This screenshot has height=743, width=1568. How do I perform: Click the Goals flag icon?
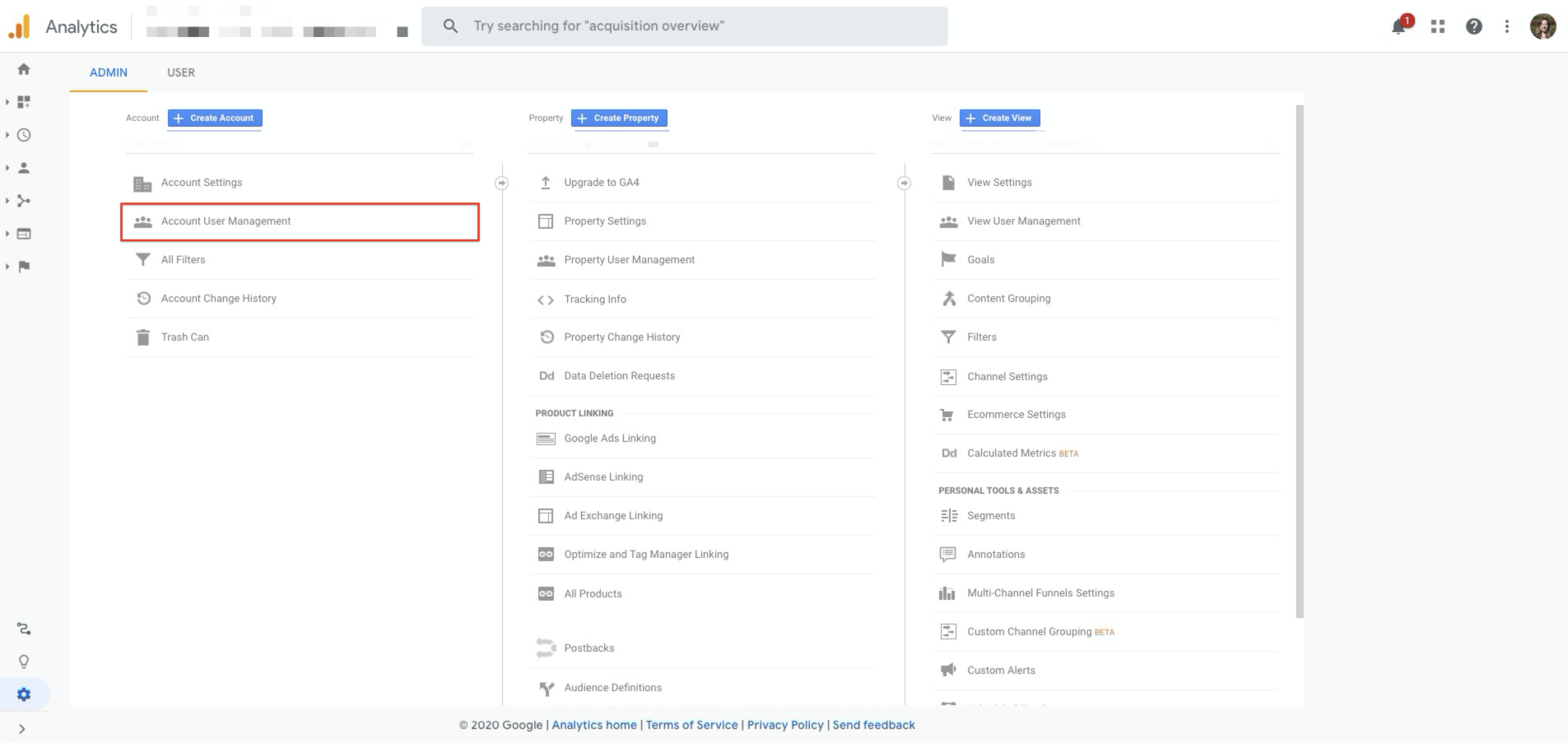[948, 259]
